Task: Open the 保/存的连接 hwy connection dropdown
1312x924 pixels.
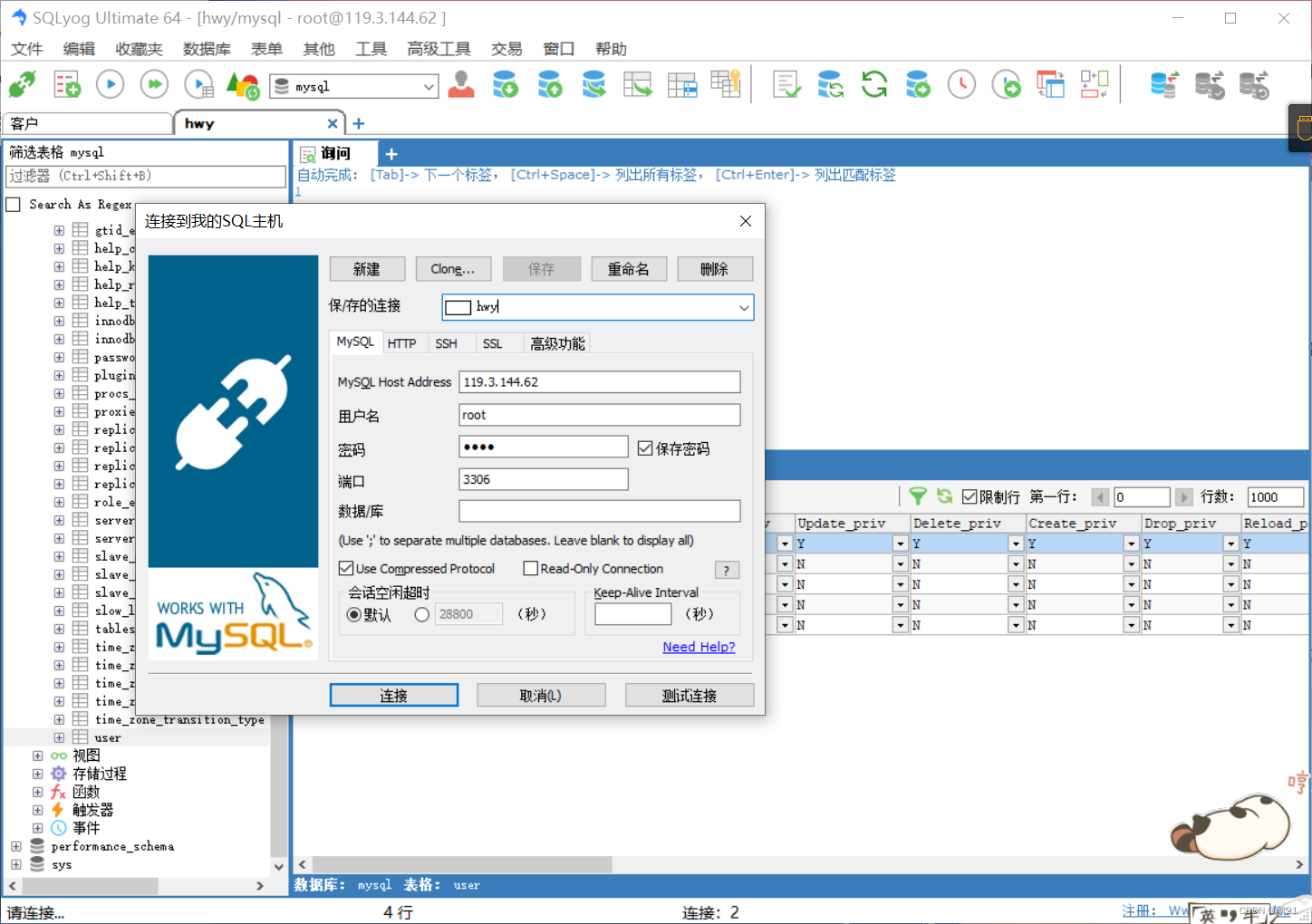Action: pos(744,308)
